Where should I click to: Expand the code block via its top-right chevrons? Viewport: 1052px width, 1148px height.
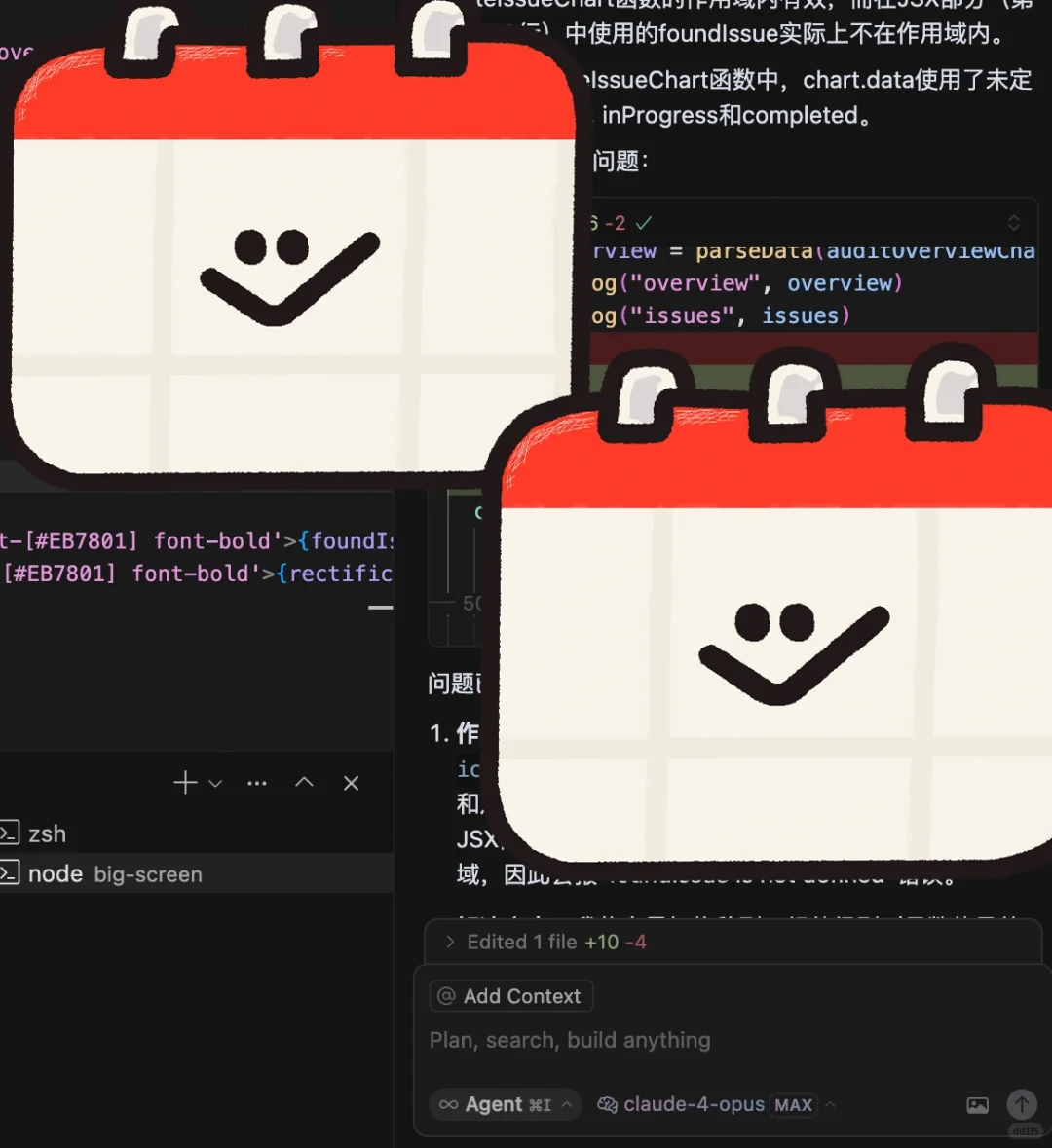(1014, 222)
